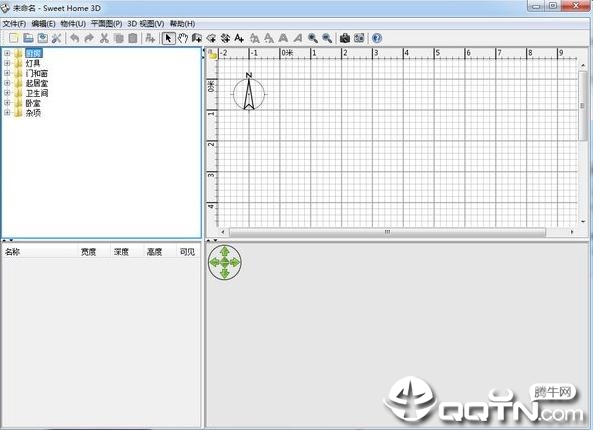Screen dimensions: 593x430
Task: Activate the Pan hand tool
Action: tap(183, 38)
